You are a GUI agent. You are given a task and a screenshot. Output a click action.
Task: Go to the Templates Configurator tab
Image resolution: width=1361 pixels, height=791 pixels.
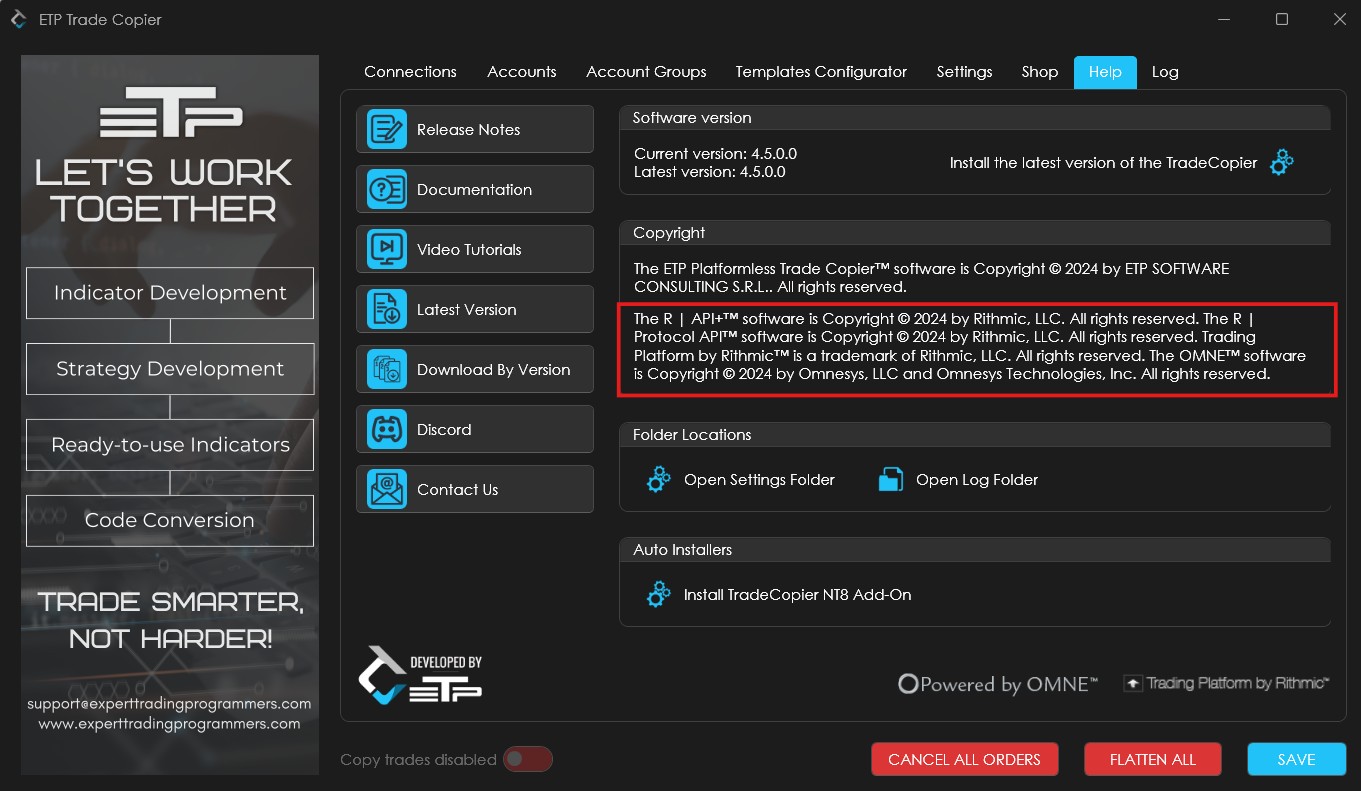[x=821, y=72]
